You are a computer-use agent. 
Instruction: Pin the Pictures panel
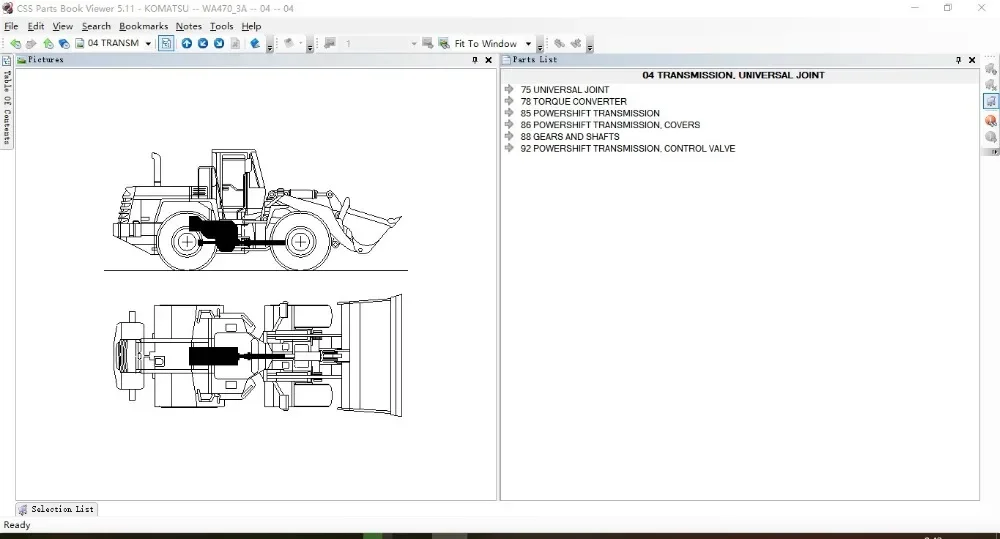(x=475, y=60)
